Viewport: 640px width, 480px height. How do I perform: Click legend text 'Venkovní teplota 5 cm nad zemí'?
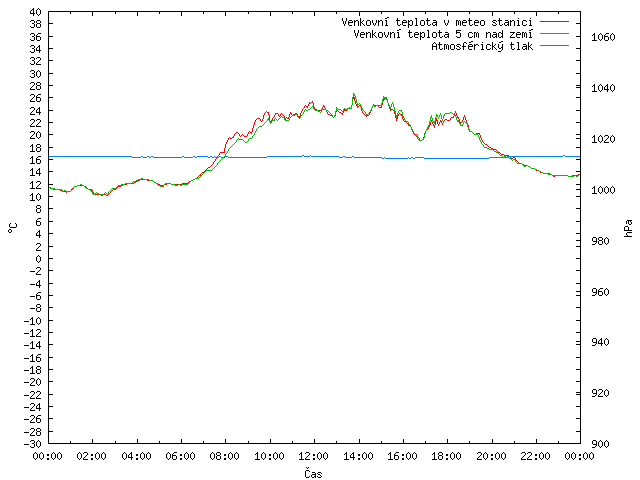pos(443,34)
